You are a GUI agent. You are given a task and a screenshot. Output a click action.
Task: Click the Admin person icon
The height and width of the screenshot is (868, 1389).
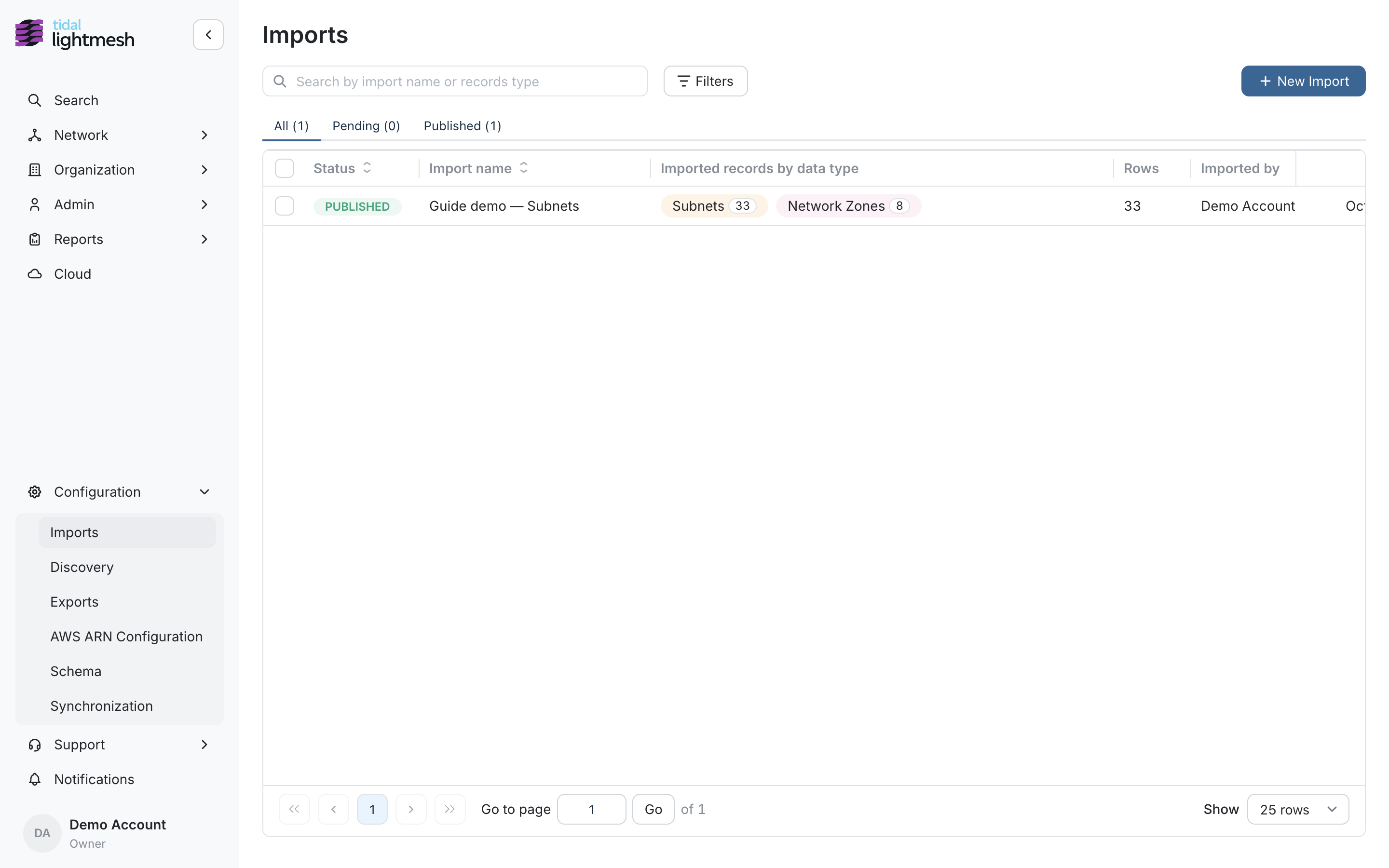click(x=35, y=204)
